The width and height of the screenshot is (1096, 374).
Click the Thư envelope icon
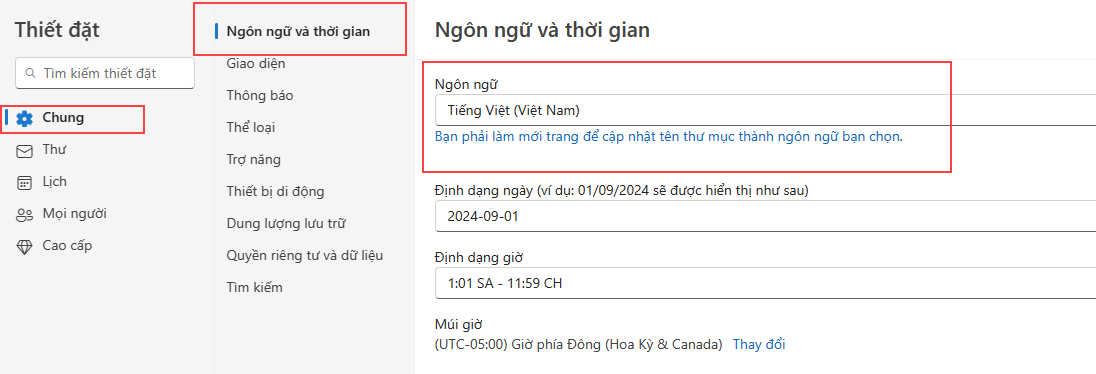coord(24,150)
